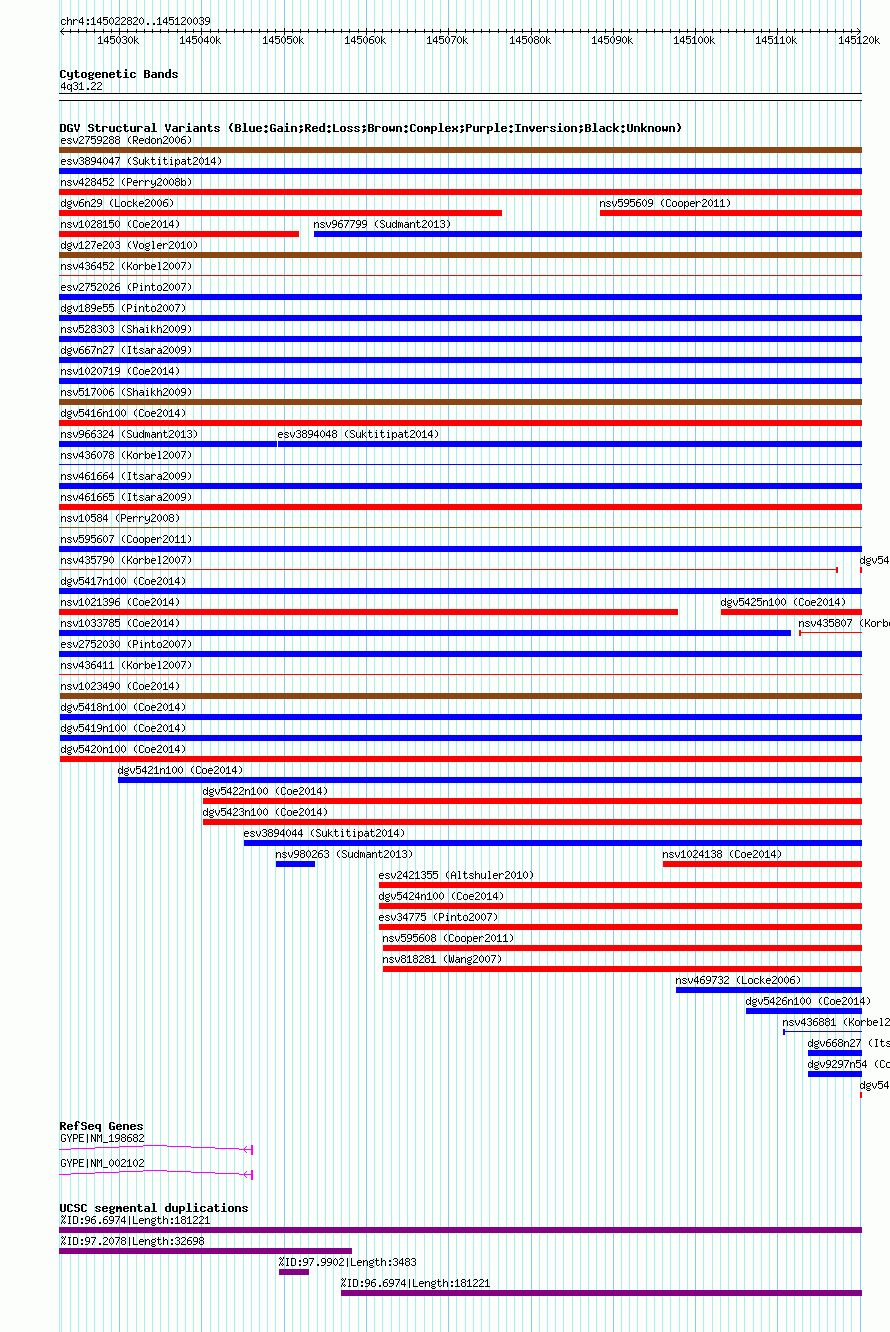Click the nsv517006 (Shaikh2009) variant label

(126, 392)
